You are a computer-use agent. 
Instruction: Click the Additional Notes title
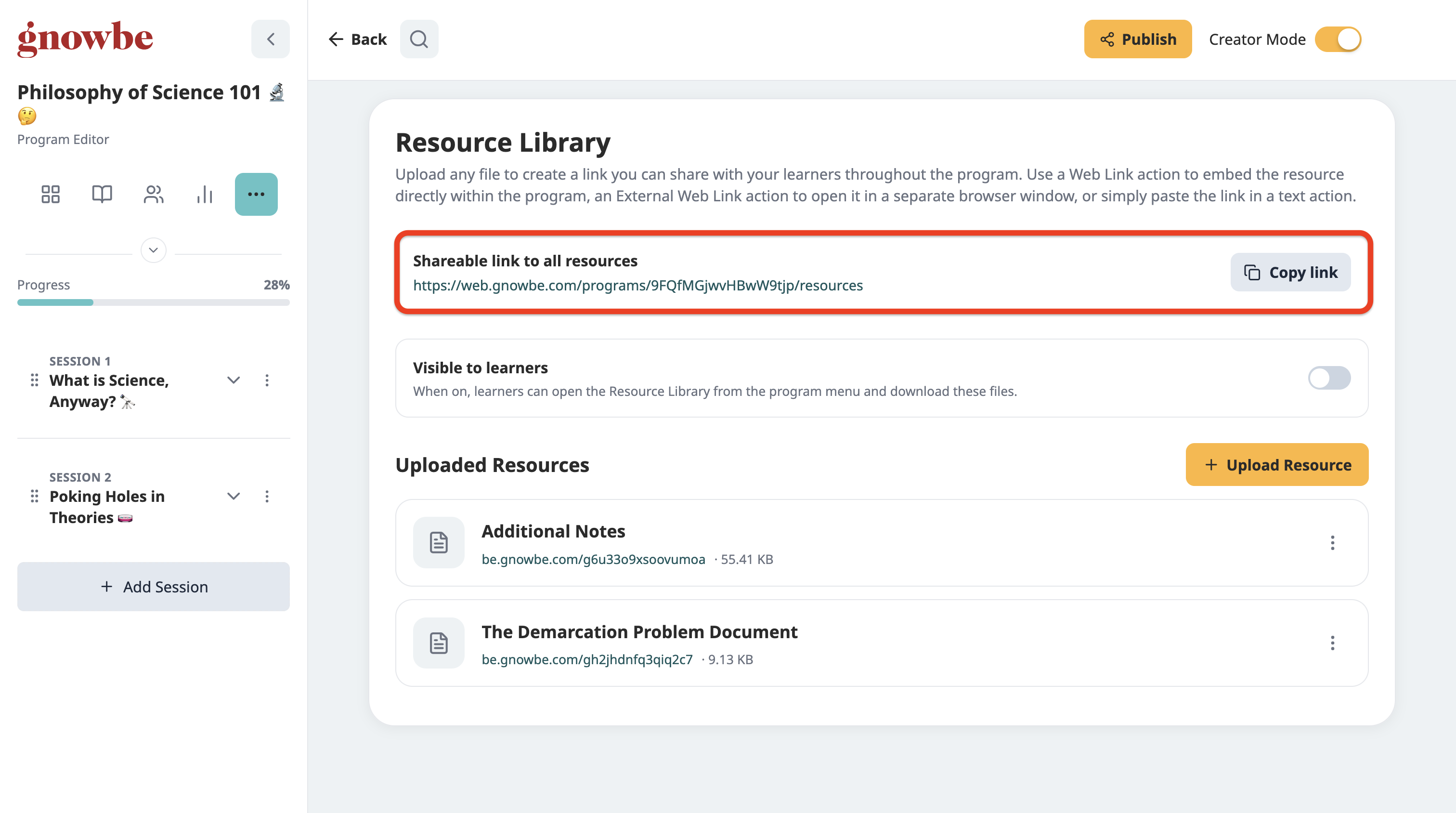click(553, 531)
